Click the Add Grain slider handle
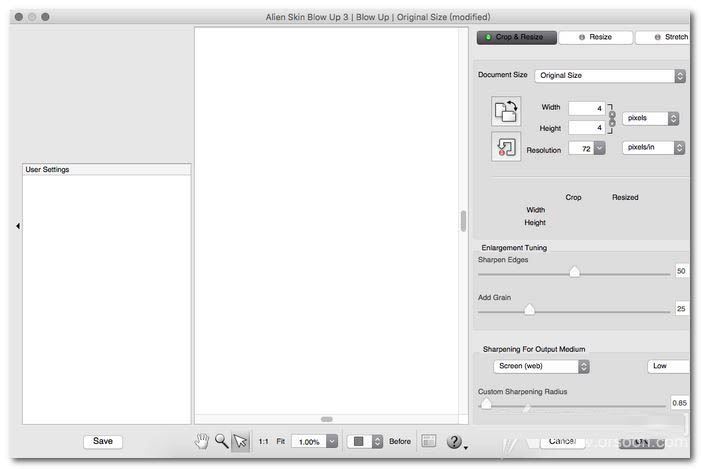 (x=529, y=309)
